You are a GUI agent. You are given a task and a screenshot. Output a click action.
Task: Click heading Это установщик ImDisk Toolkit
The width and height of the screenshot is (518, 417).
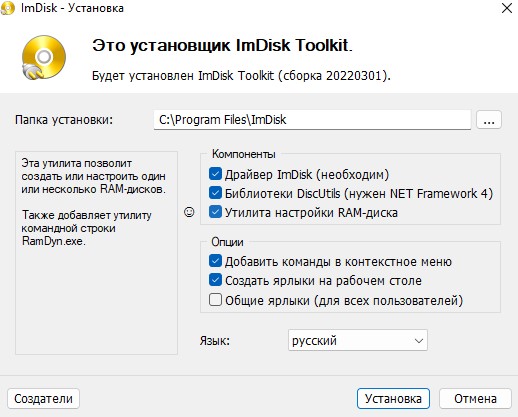(222, 45)
